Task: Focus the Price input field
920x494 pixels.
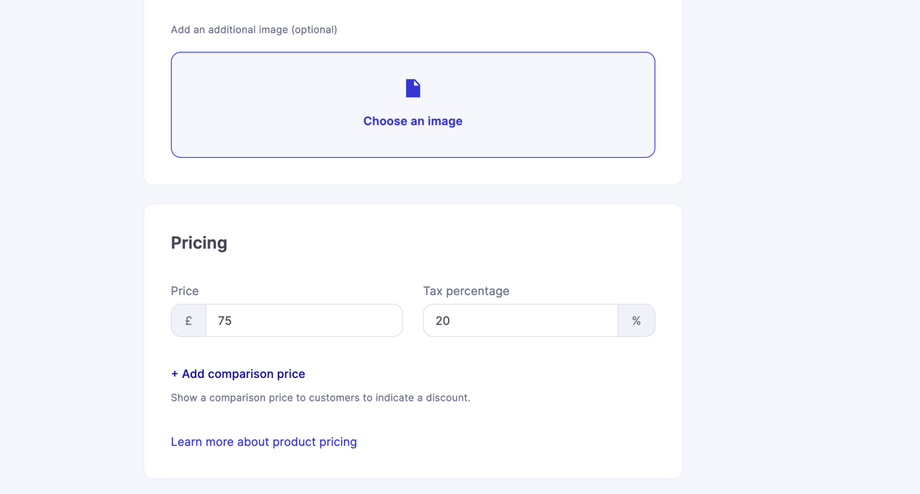Action: click(x=304, y=321)
